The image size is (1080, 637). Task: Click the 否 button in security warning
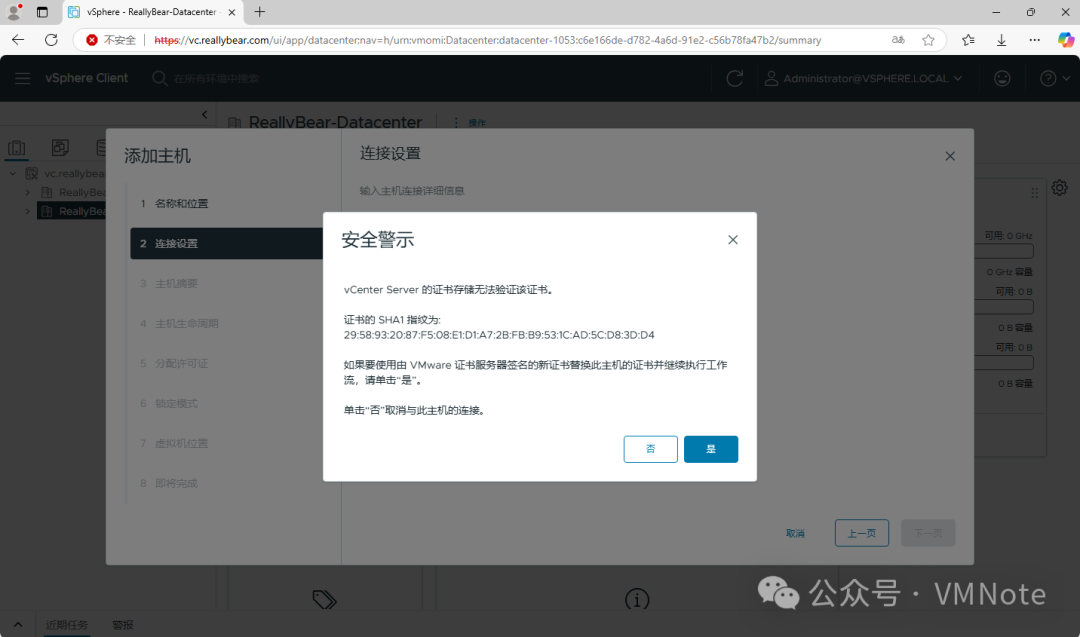click(x=650, y=449)
